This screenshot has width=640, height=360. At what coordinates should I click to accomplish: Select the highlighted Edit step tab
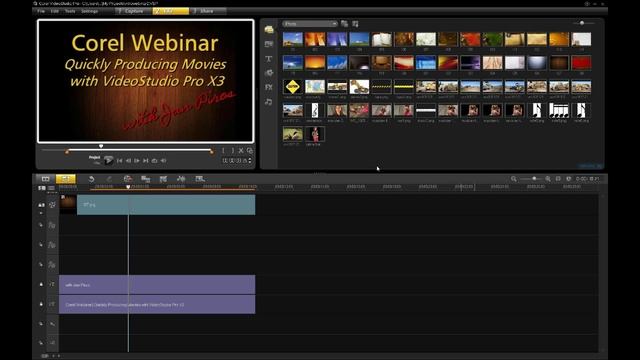[x=171, y=11]
